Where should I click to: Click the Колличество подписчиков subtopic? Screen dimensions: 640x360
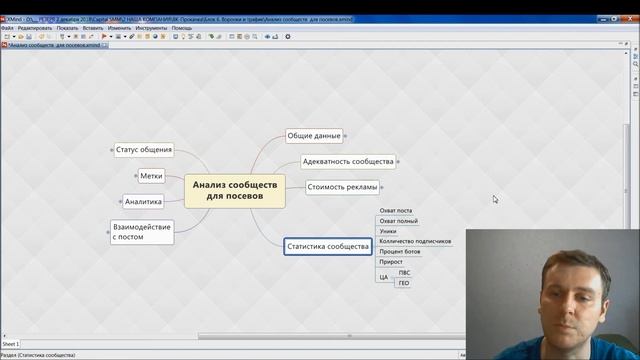pyautogui.click(x=415, y=241)
